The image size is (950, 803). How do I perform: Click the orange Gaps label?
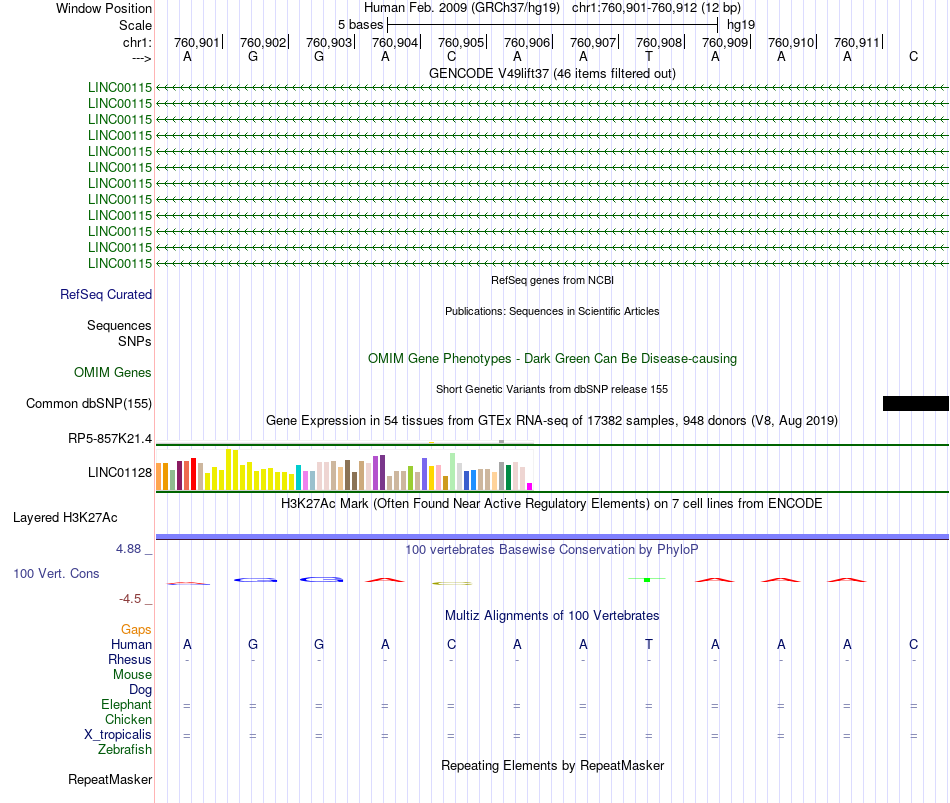pos(136,630)
